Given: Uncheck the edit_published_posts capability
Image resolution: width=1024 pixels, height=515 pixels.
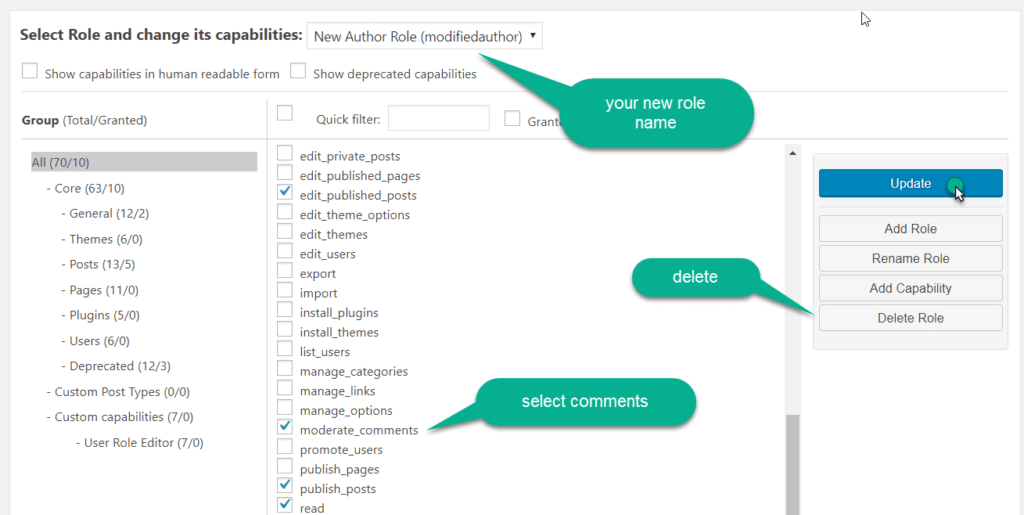Looking at the screenshot, I should coord(285,193).
